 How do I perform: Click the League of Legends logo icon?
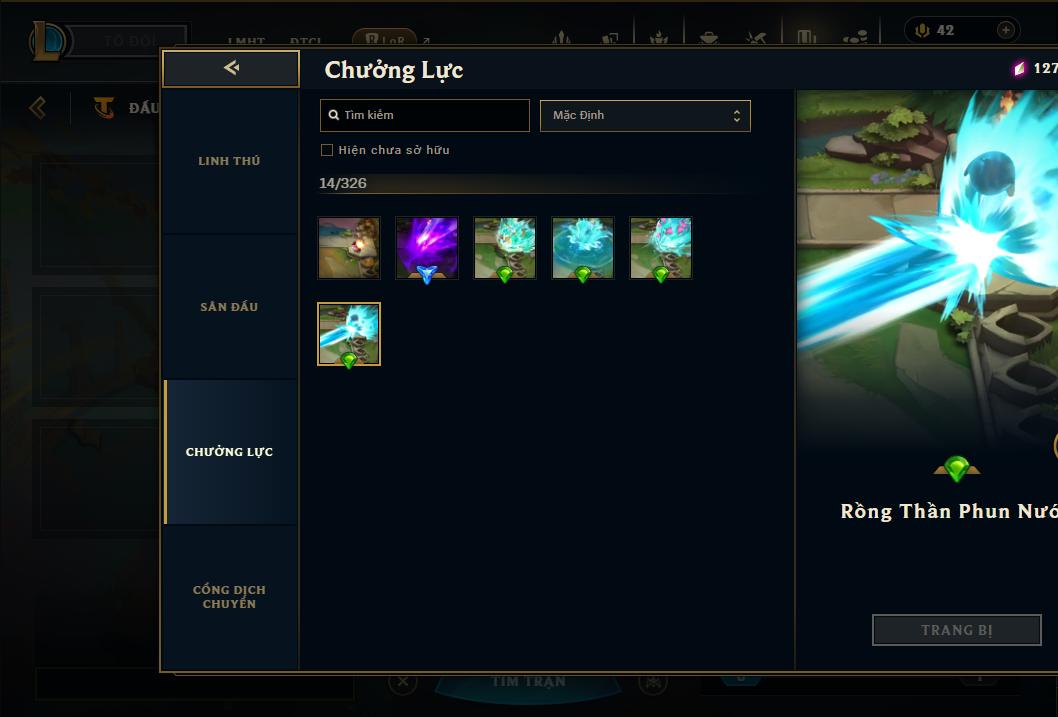point(47,40)
